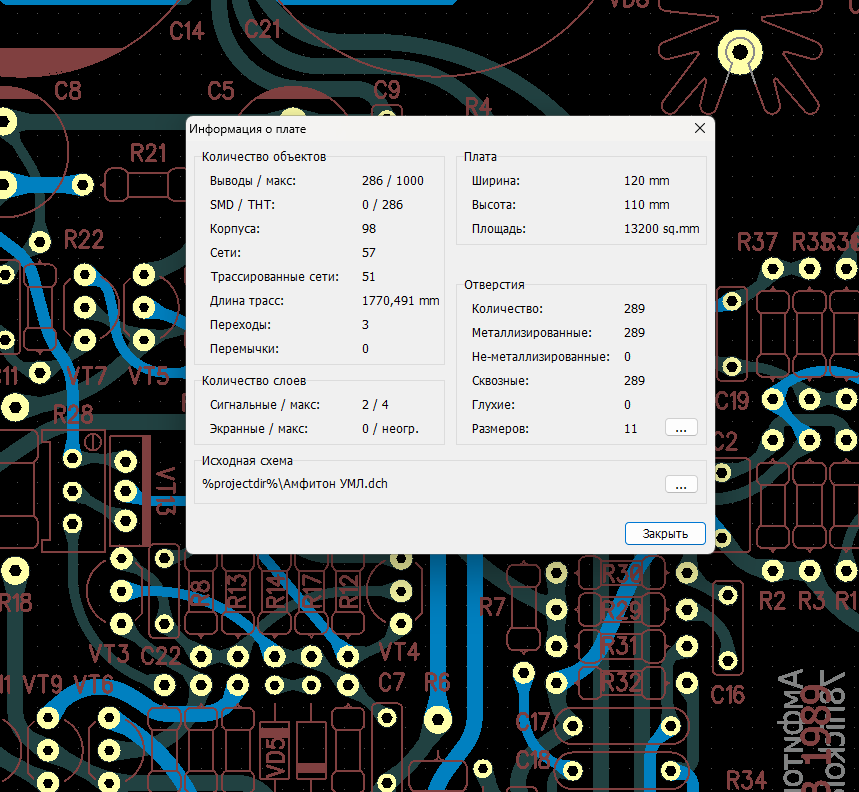The width and height of the screenshot is (859, 792).
Task: Select the C16 capacitor label
Action: click(727, 694)
